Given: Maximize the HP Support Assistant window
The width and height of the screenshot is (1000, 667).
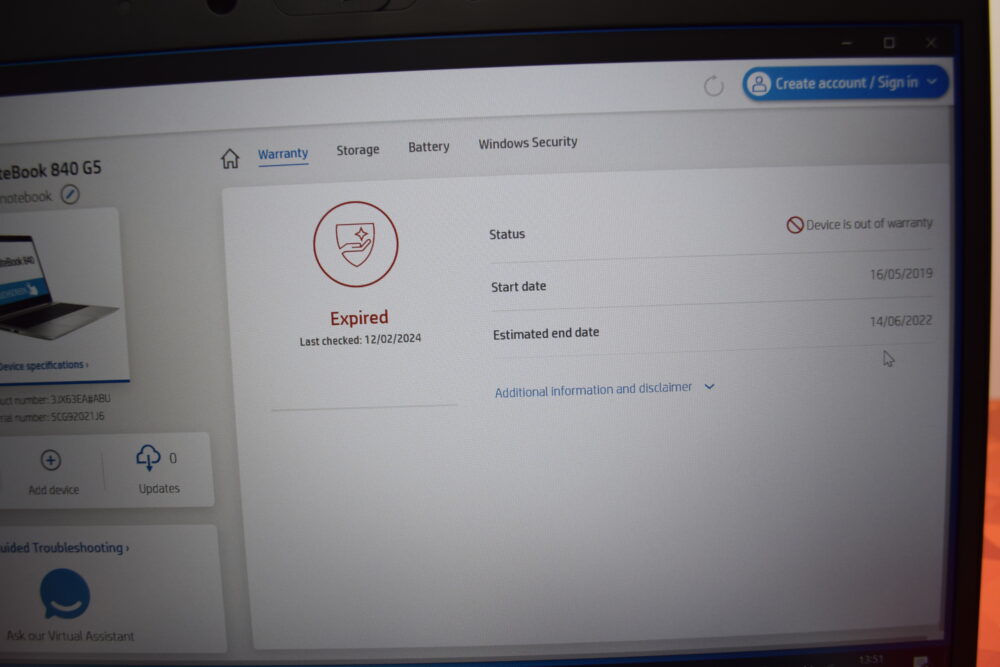Looking at the screenshot, I should 889,43.
